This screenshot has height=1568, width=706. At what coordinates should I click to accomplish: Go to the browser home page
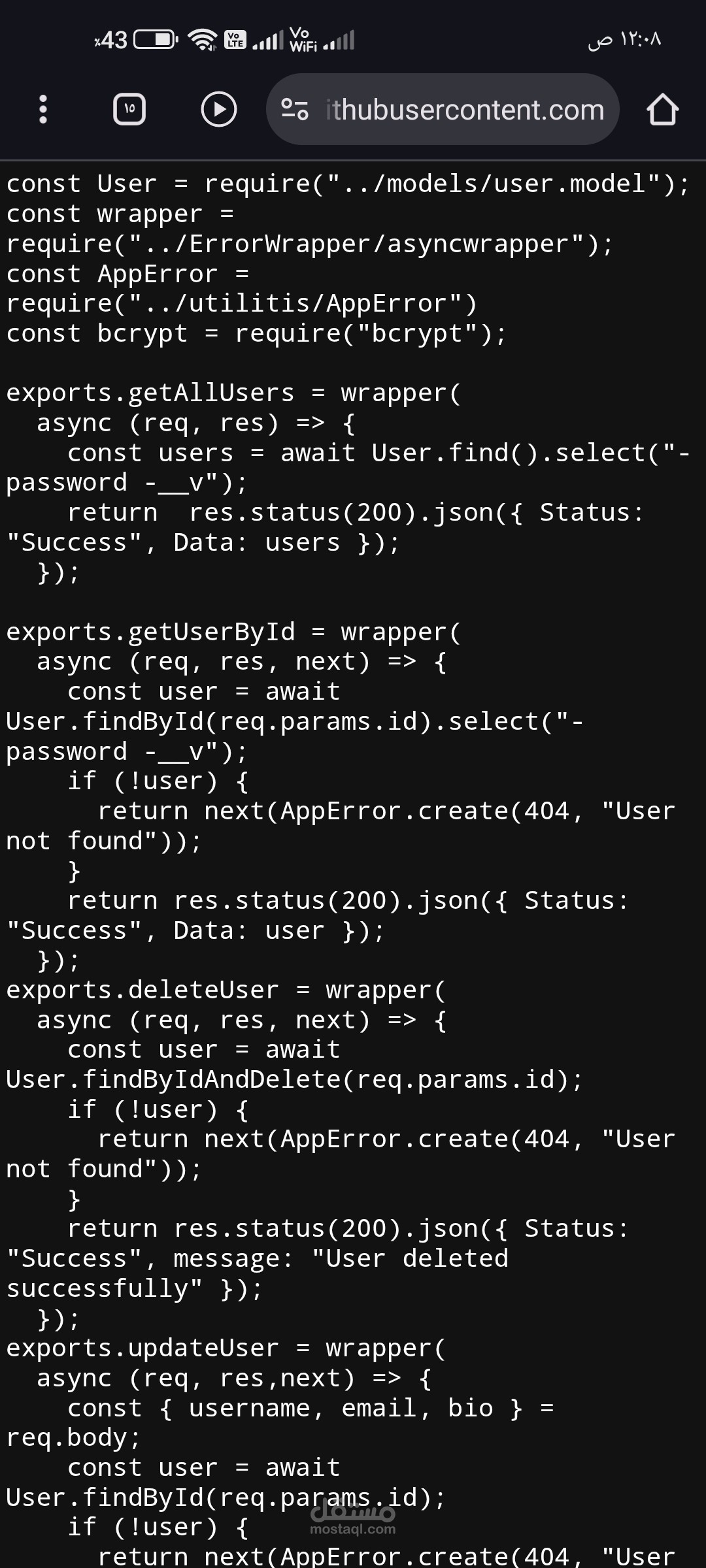click(662, 109)
